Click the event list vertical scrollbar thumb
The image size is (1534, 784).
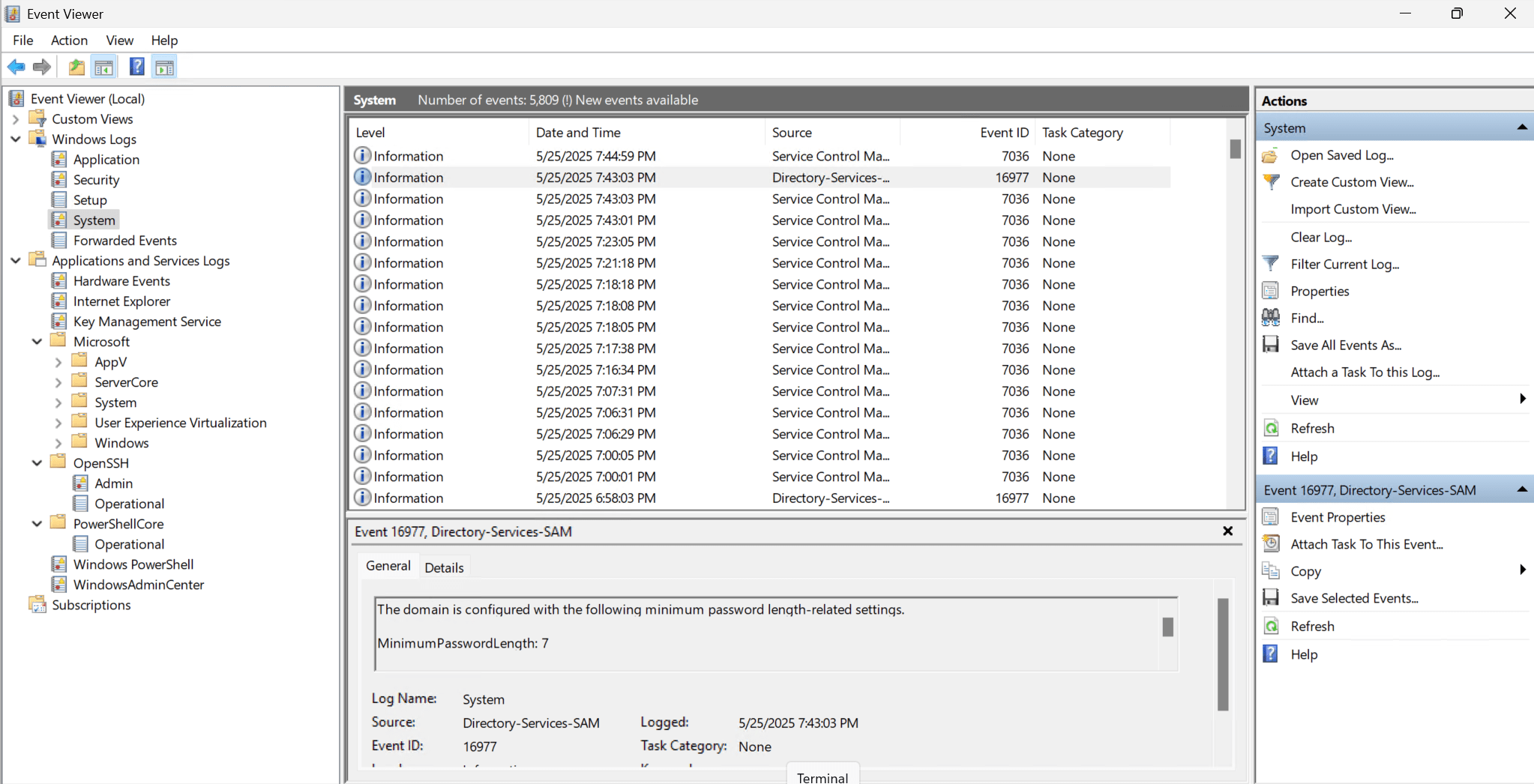coord(1235,149)
